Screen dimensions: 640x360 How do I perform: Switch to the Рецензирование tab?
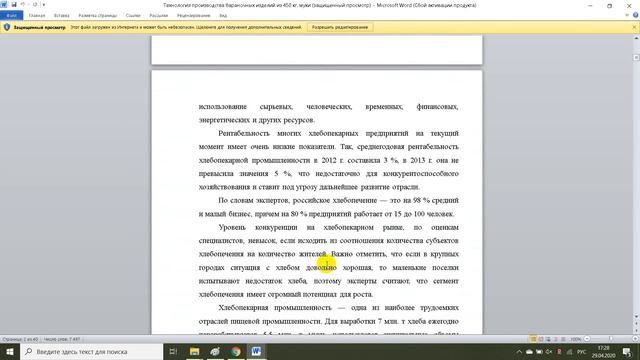point(193,16)
